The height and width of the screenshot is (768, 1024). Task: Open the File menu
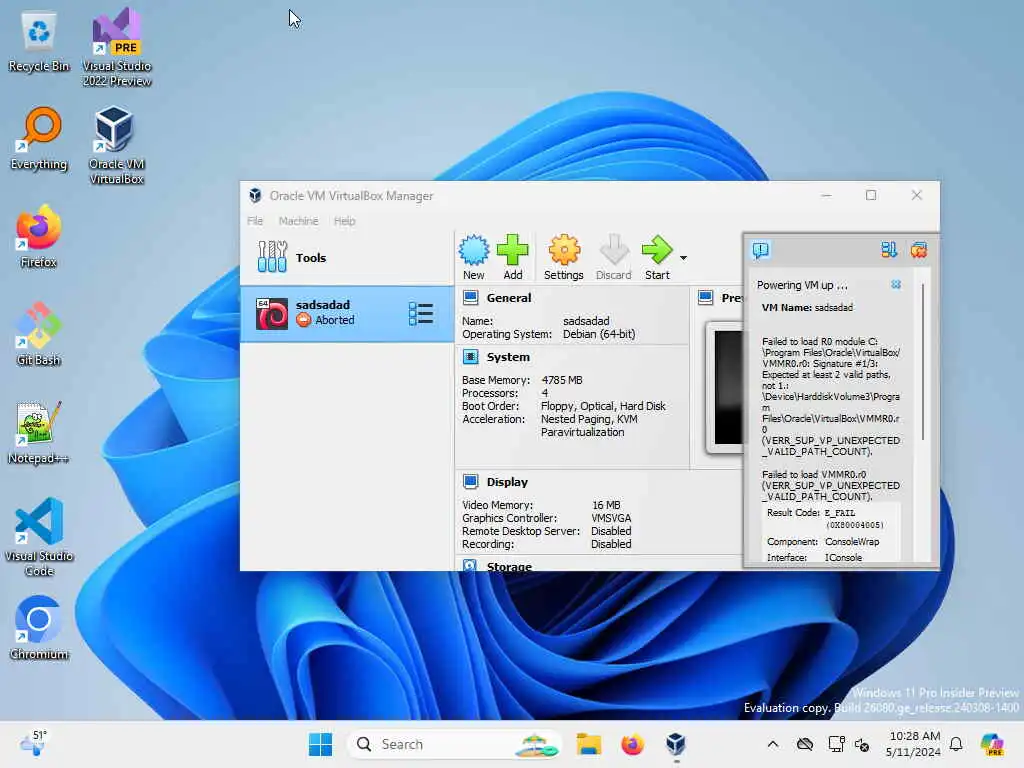[255, 221]
